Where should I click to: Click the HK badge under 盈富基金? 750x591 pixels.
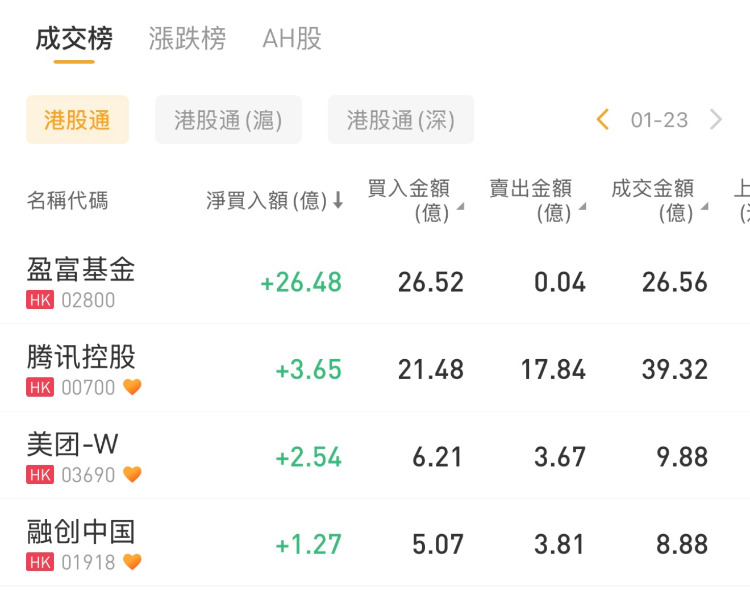(x=40, y=300)
